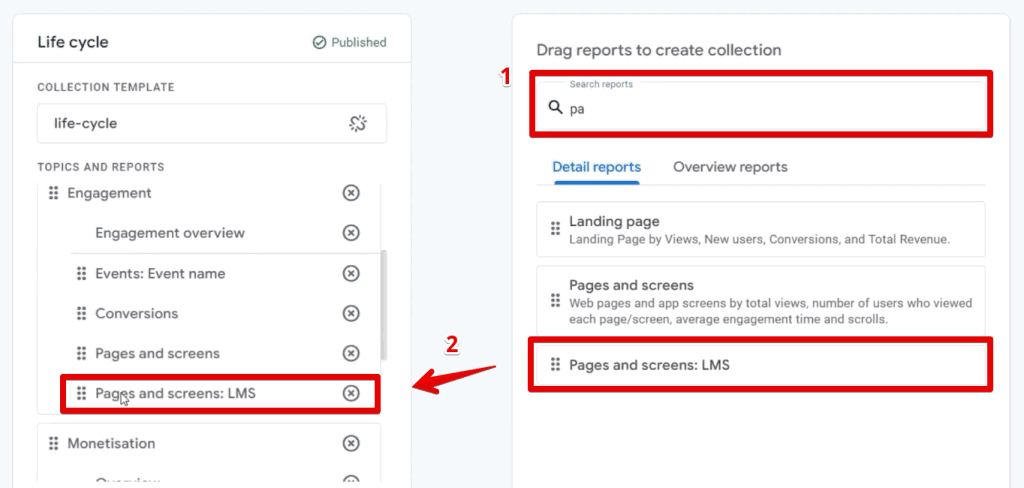The height and width of the screenshot is (488, 1024).
Task: Grab drag handle of Pages and screens card
Action: (555, 300)
